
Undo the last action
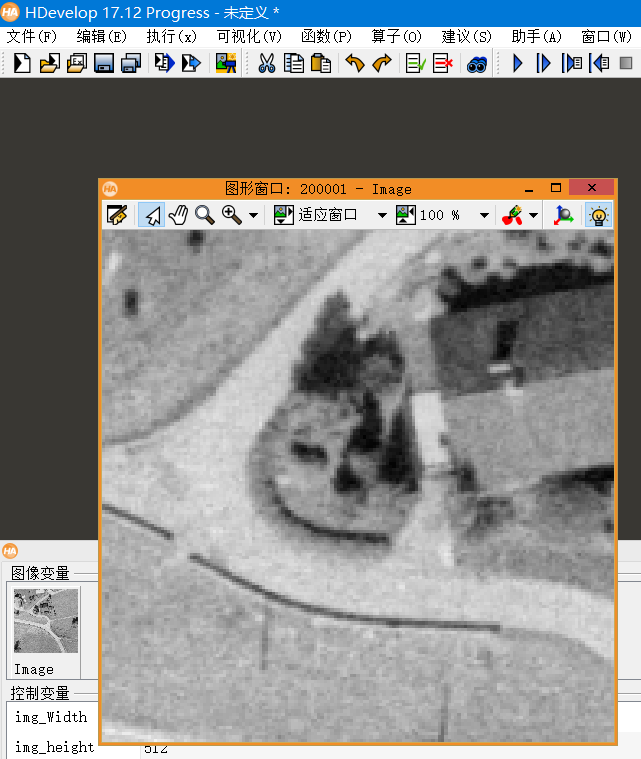pos(354,63)
